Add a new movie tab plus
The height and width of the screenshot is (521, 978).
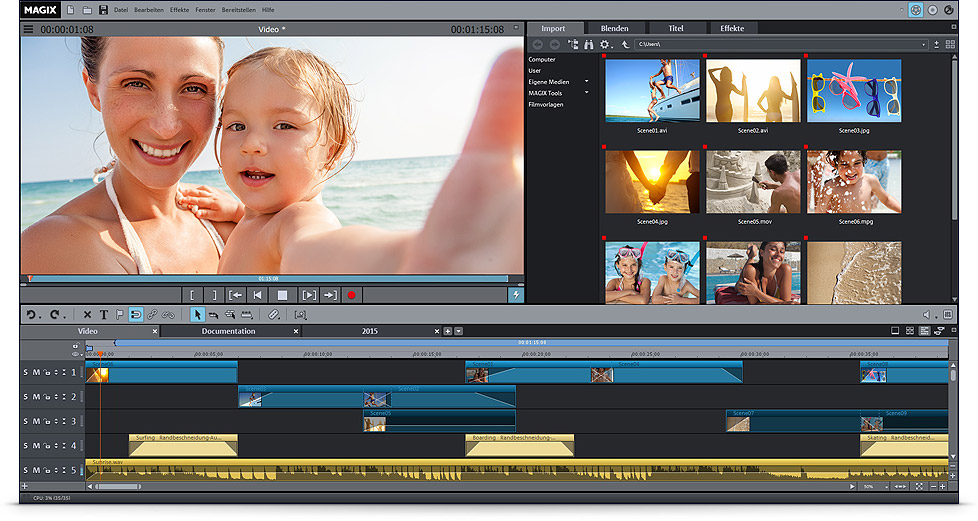pos(447,331)
